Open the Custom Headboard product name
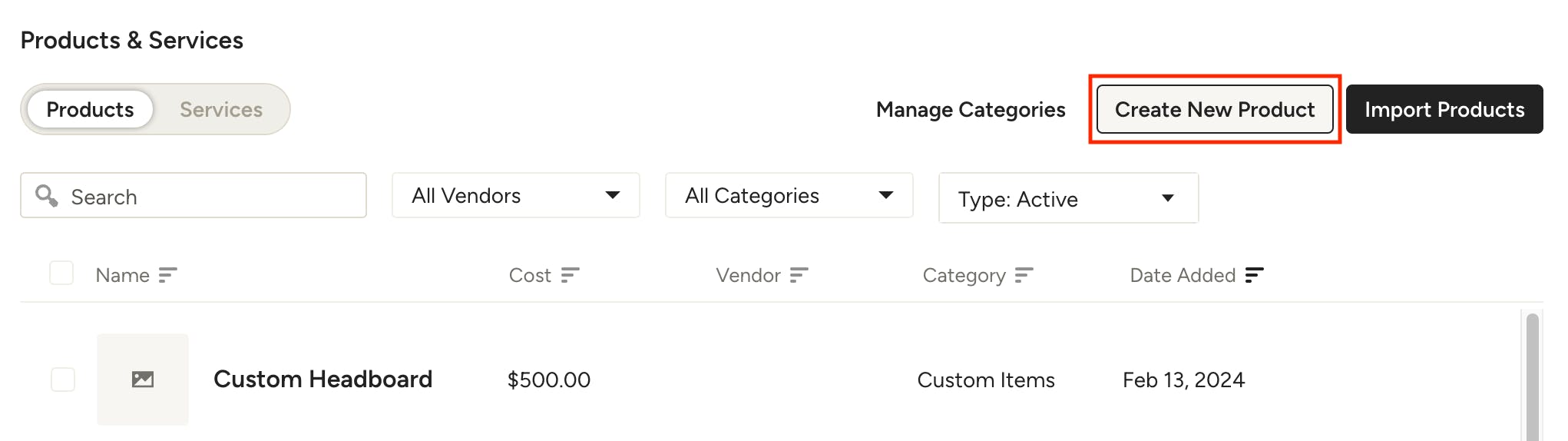Screen dimensions: 1568x441 [x=323, y=379]
